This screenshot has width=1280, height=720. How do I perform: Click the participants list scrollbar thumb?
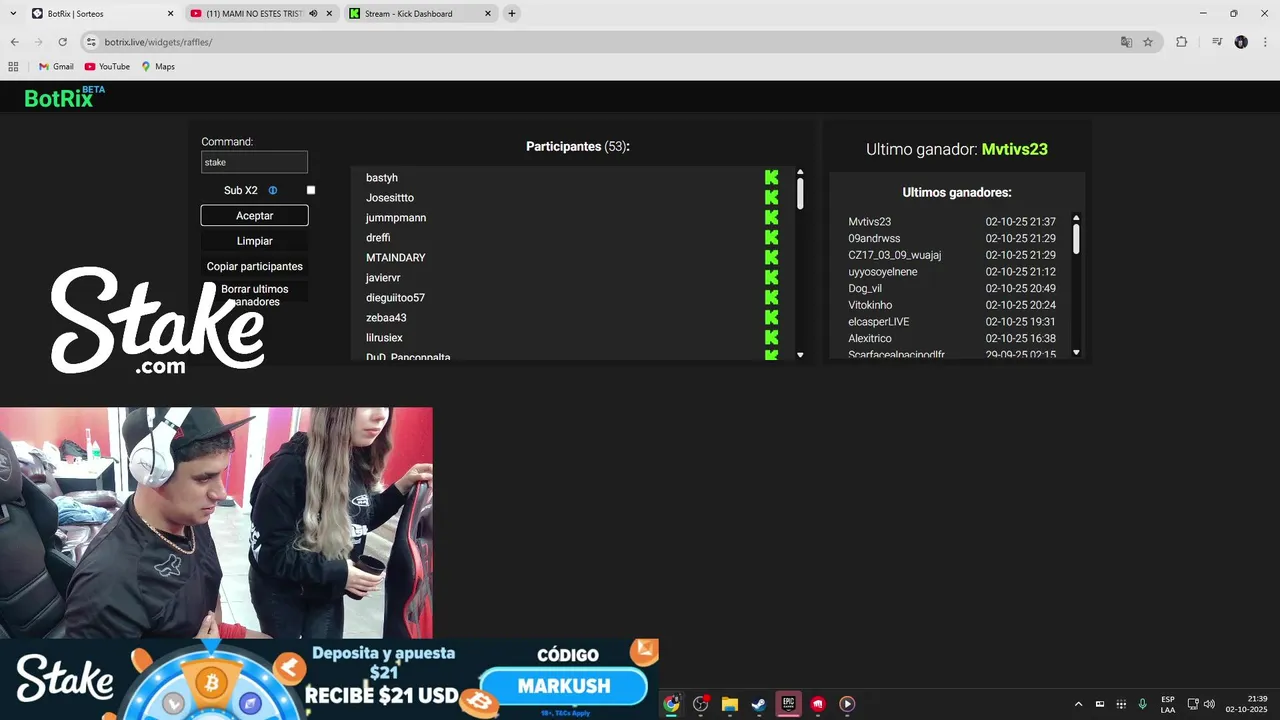click(800, 193)
